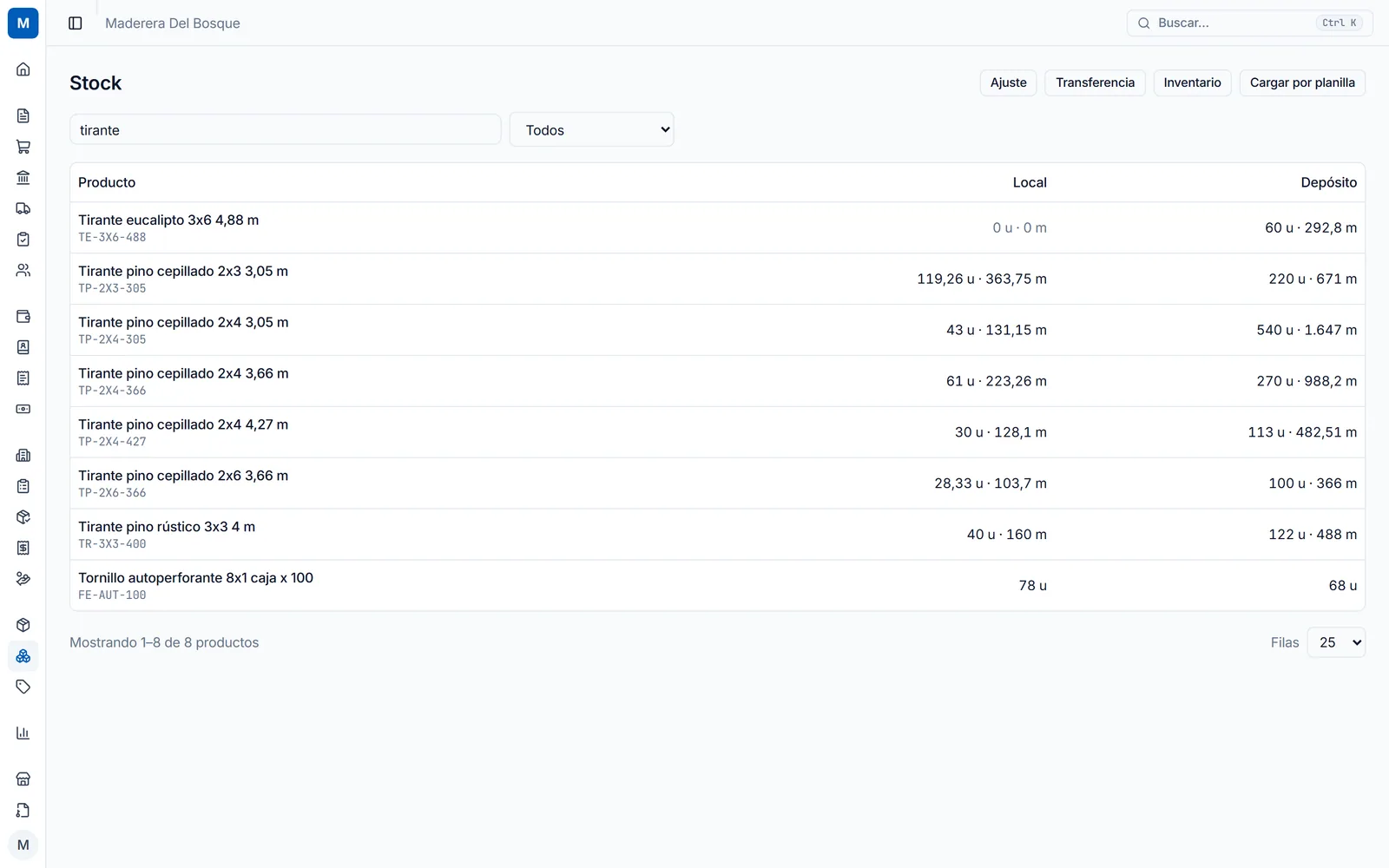Viewport: 1389px width, 868px height.
Task: Select Tirante pino cepillado 2x3 3,05 m
Action: tap(717, 279)
